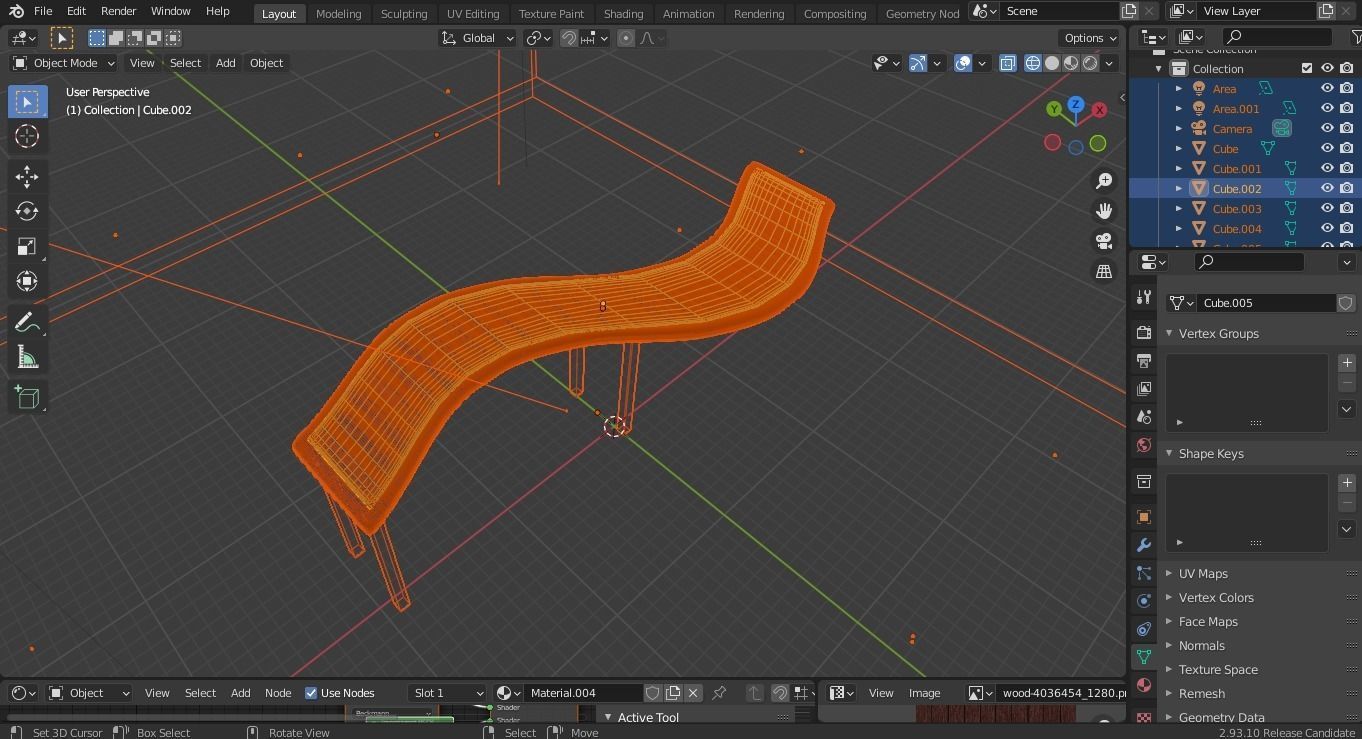Open the Tool properties tab

1144,297
